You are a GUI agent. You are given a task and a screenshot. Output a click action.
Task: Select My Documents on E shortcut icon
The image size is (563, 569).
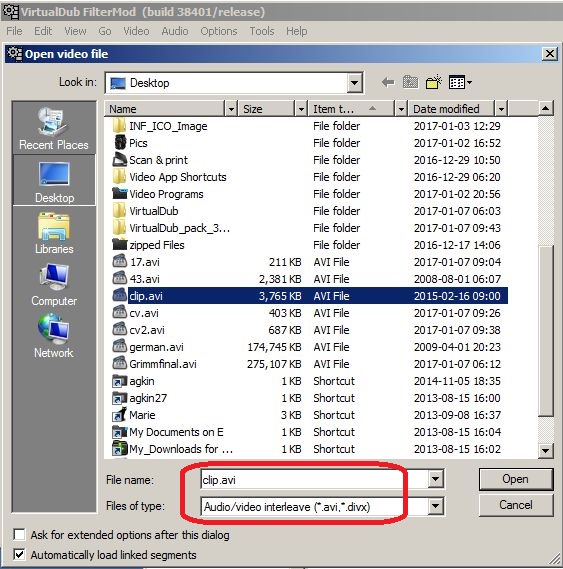click(119, 432)
